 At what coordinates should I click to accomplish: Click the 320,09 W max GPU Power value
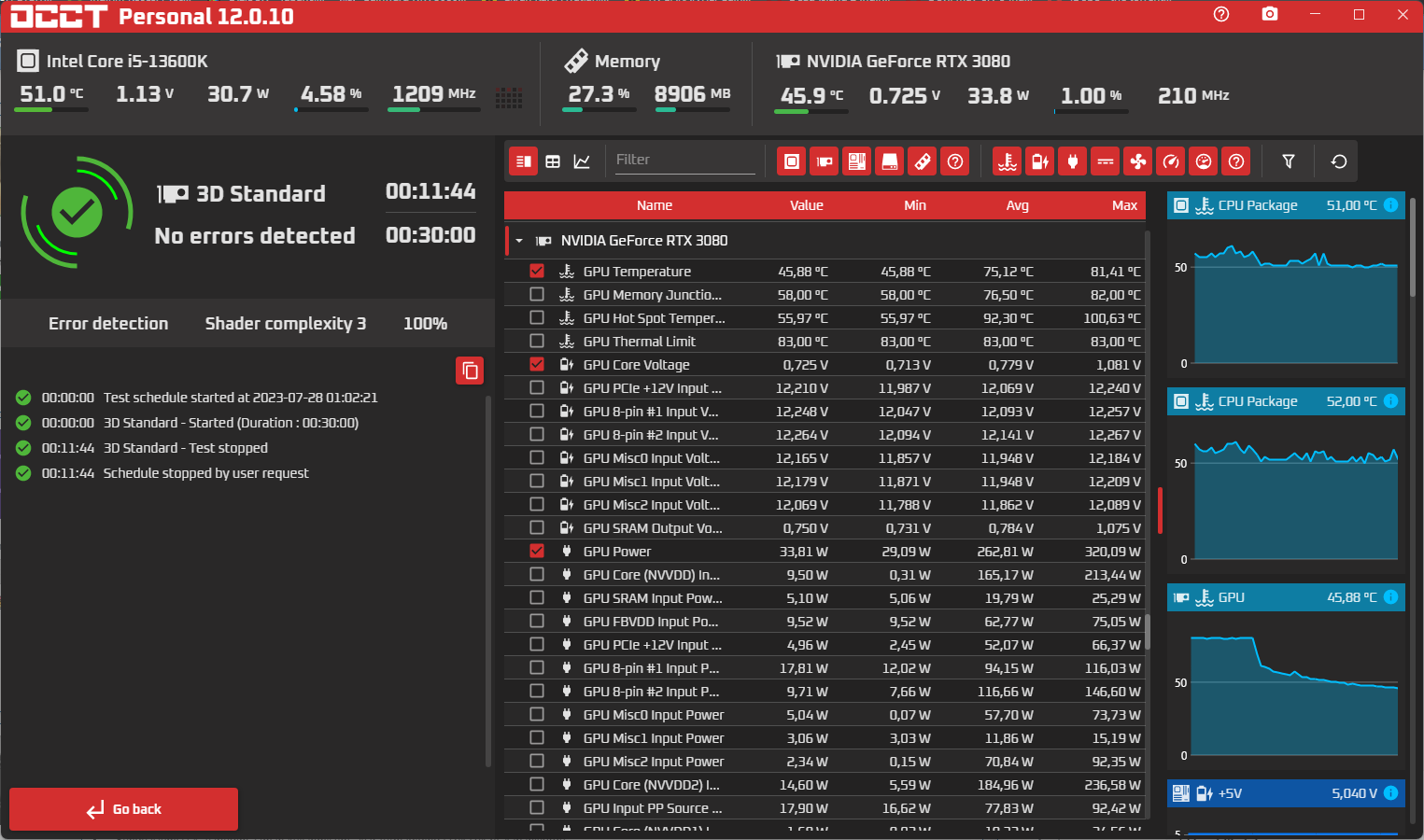pos(1112,551)
